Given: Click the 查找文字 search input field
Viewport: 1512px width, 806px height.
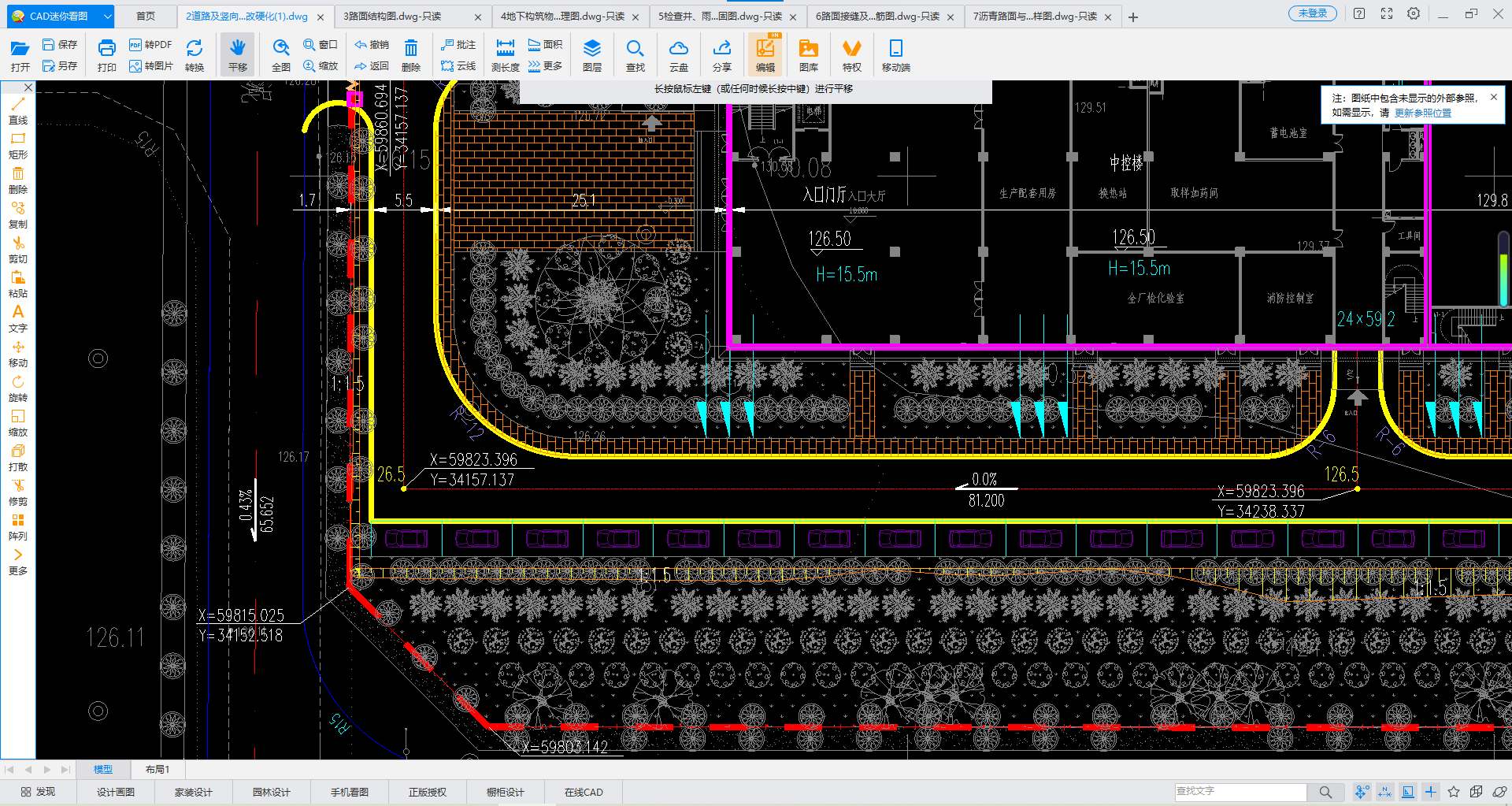Looking at the screenshot, I should coord(1240,791).
